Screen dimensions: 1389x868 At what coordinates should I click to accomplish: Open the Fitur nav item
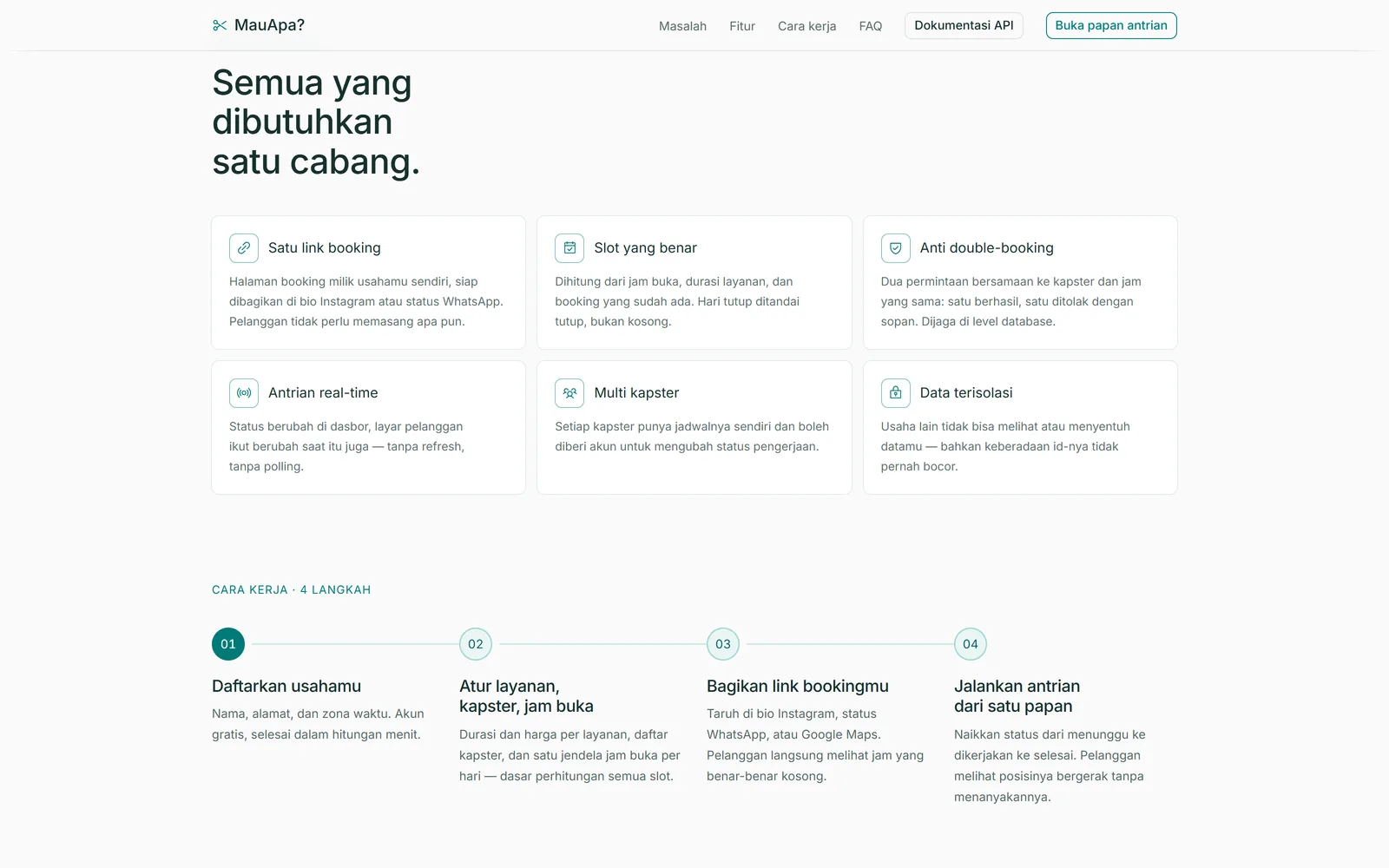click(x=742, y=26)
